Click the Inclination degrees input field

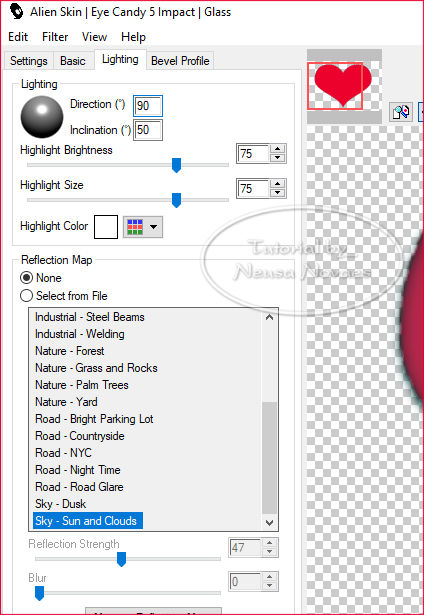point(148,130)
